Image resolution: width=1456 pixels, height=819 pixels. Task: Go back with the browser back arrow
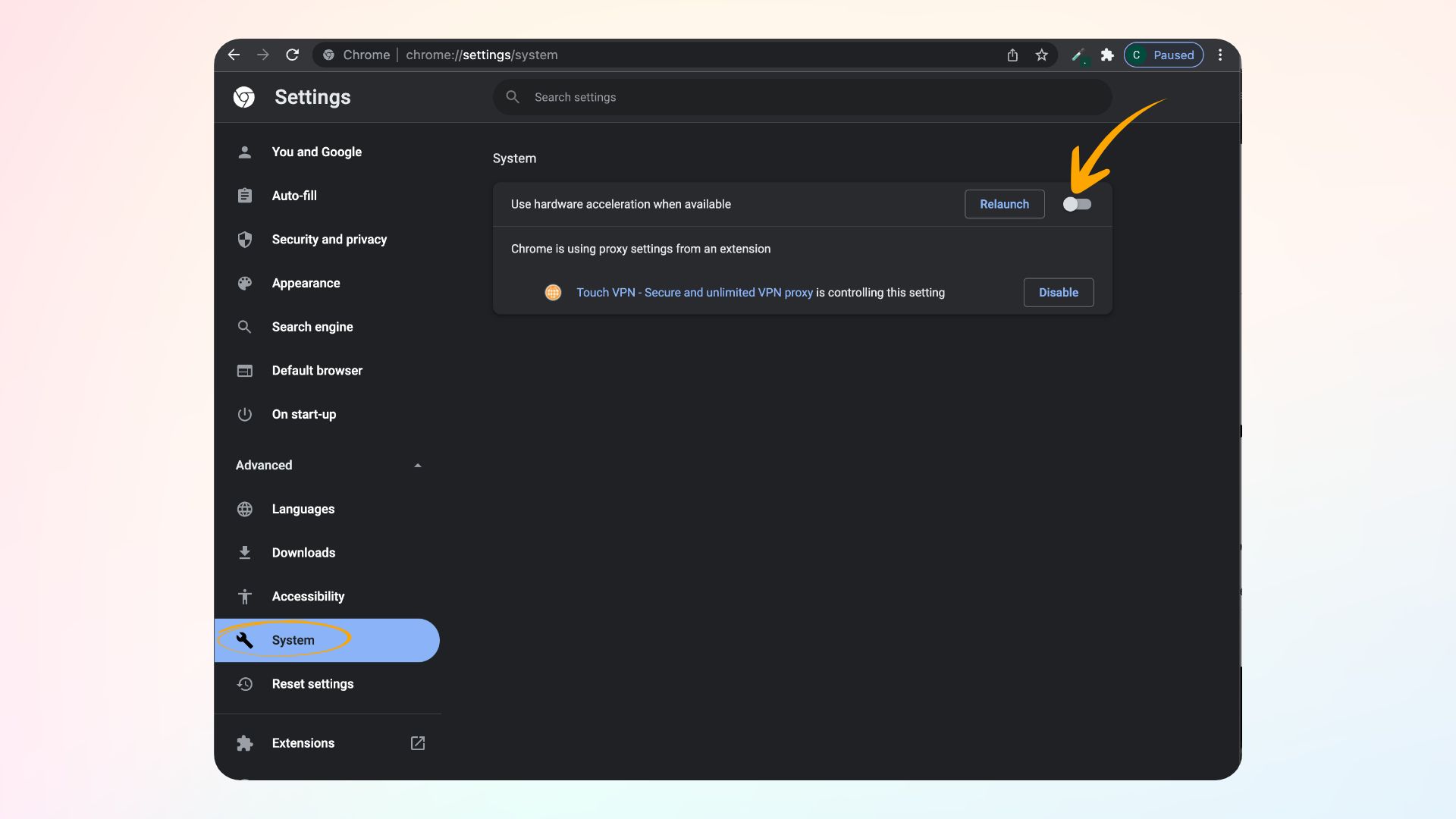pos(234,55)
